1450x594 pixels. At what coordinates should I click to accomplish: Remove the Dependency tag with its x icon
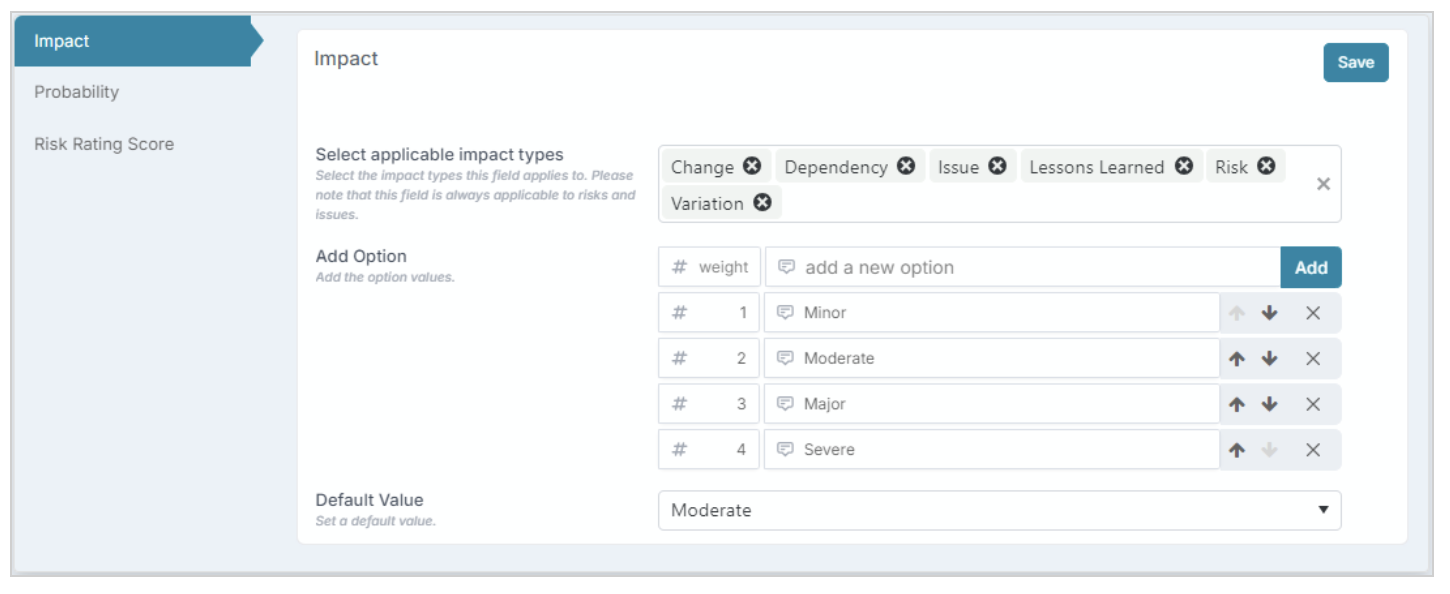click(x=906, y=167)
